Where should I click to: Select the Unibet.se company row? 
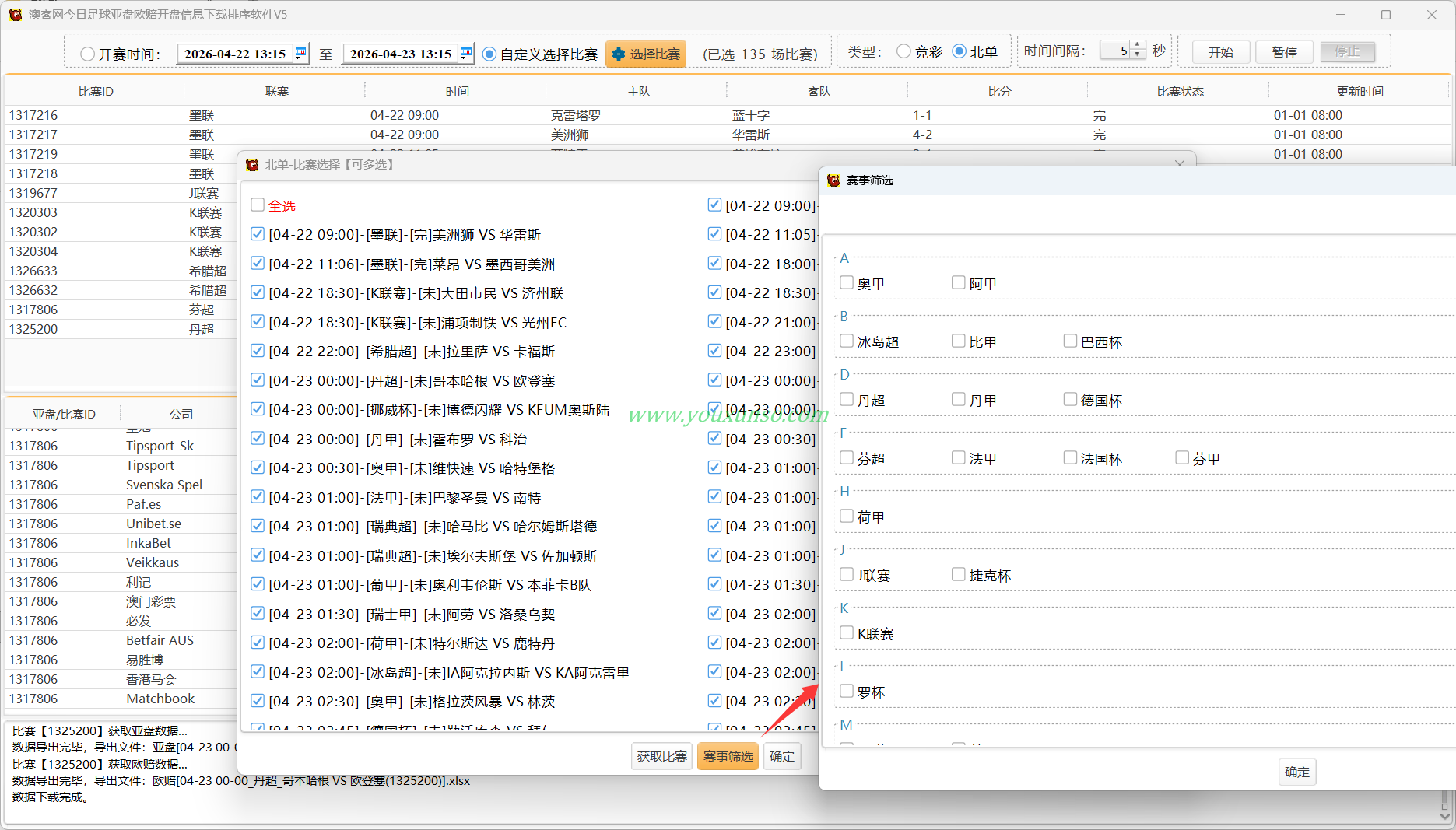click(121, 524)
